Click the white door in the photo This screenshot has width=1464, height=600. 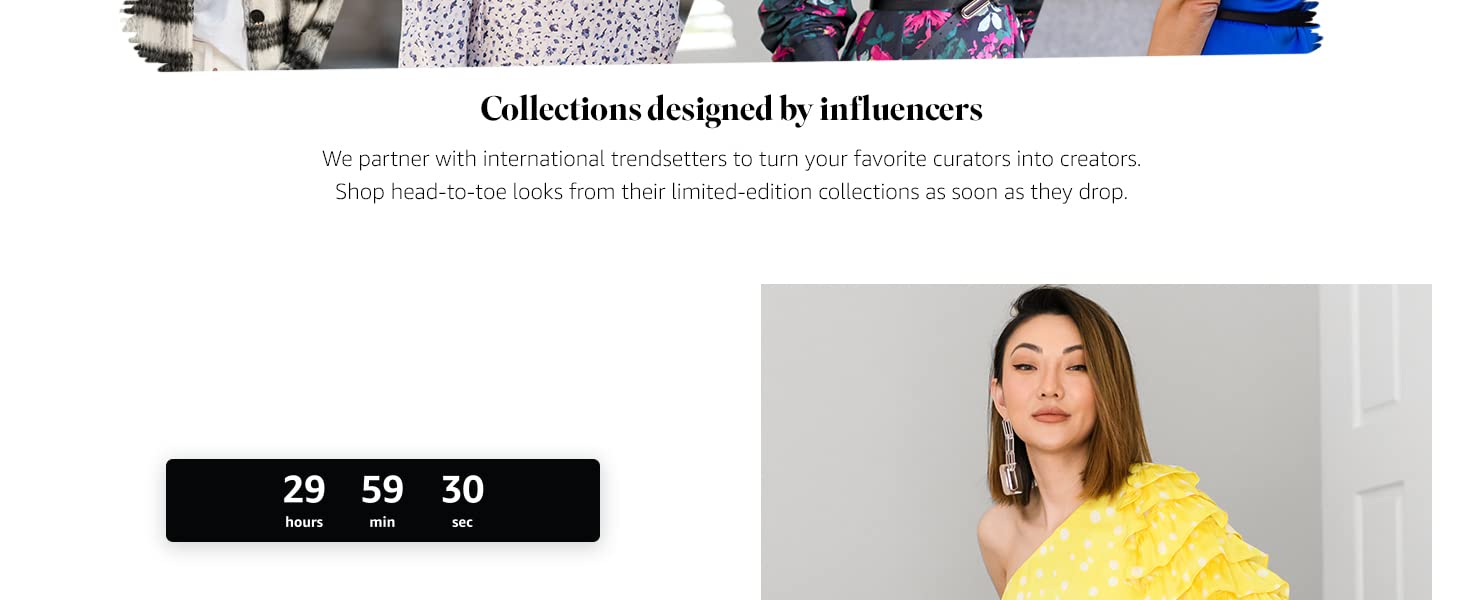coord(1375,440)
